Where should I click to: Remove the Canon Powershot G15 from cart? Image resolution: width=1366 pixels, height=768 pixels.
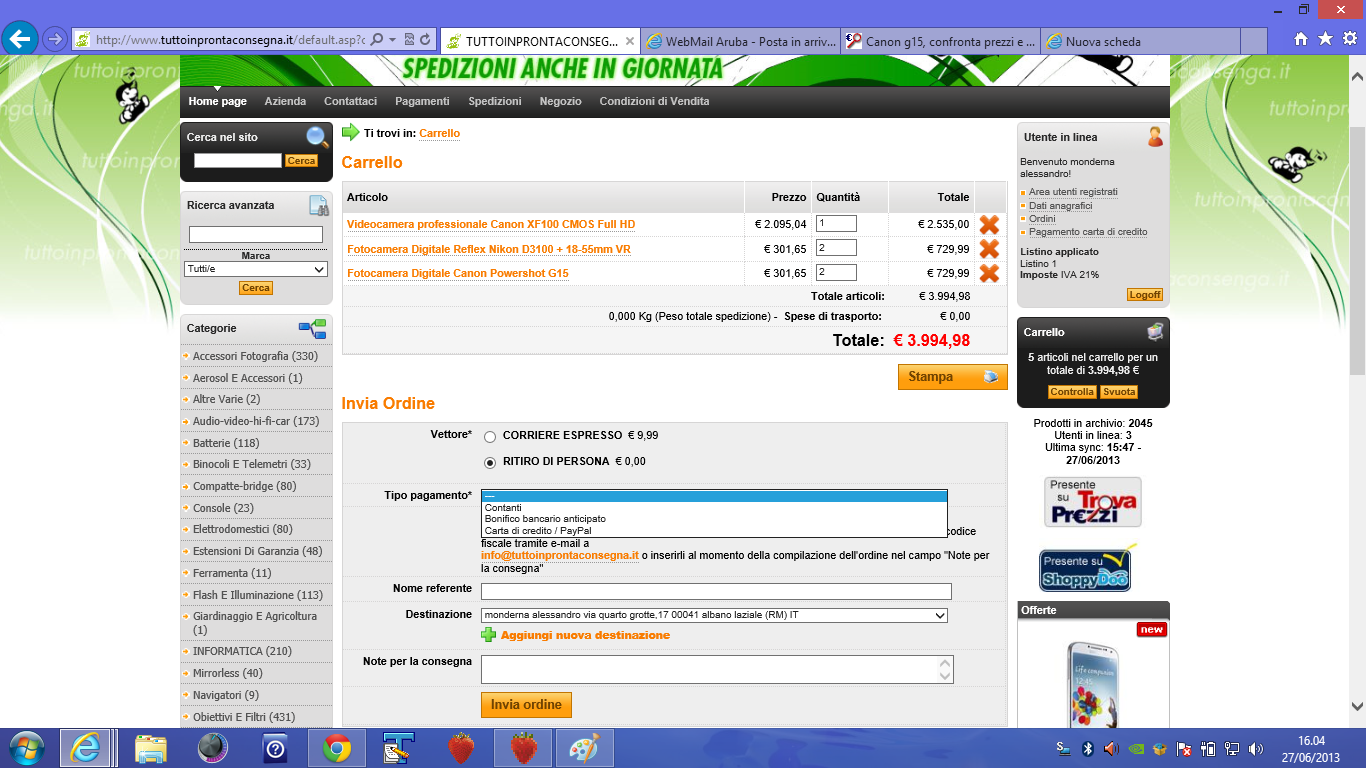[x=989, y=273]
